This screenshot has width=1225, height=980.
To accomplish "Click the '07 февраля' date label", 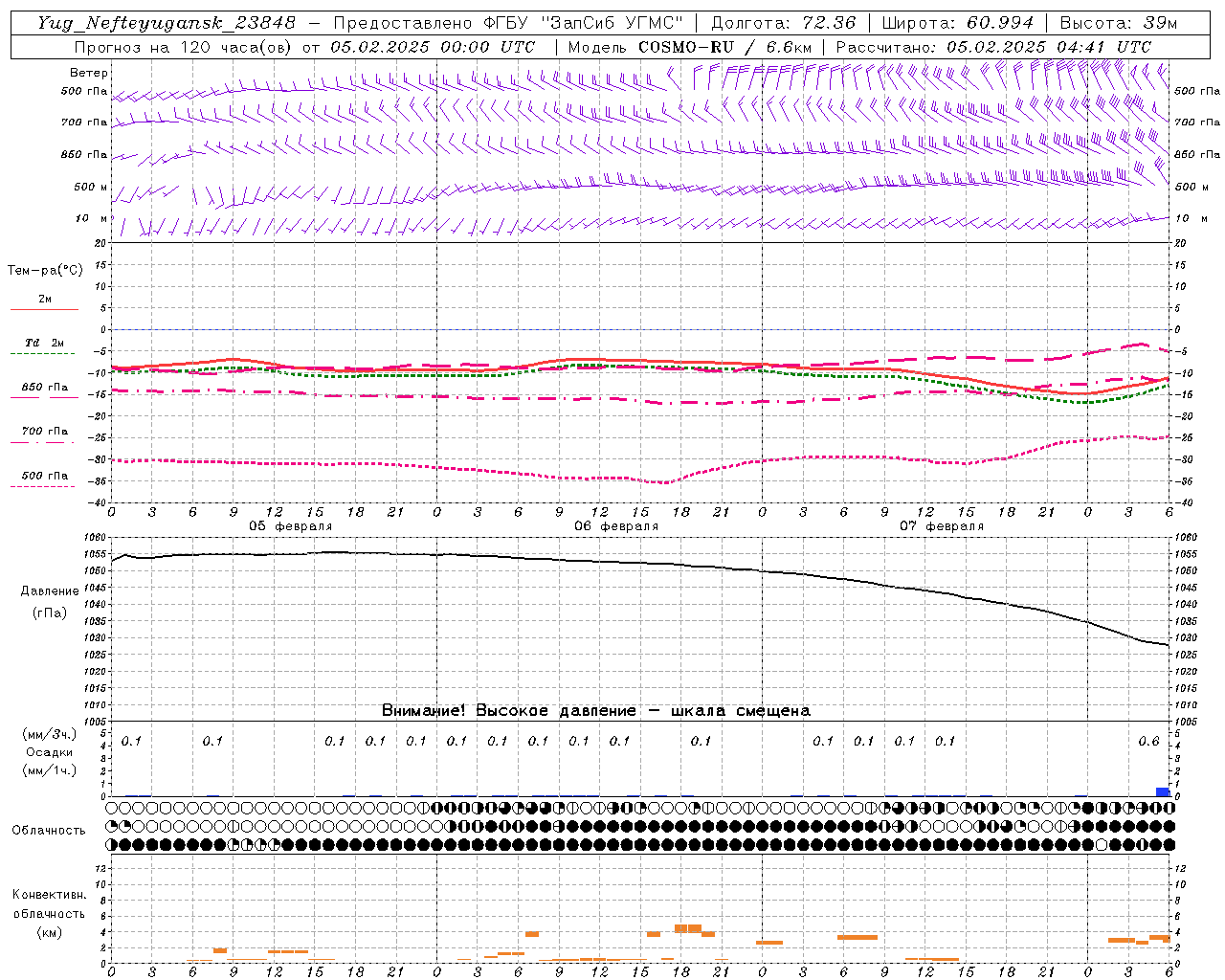I will (942, 526).
